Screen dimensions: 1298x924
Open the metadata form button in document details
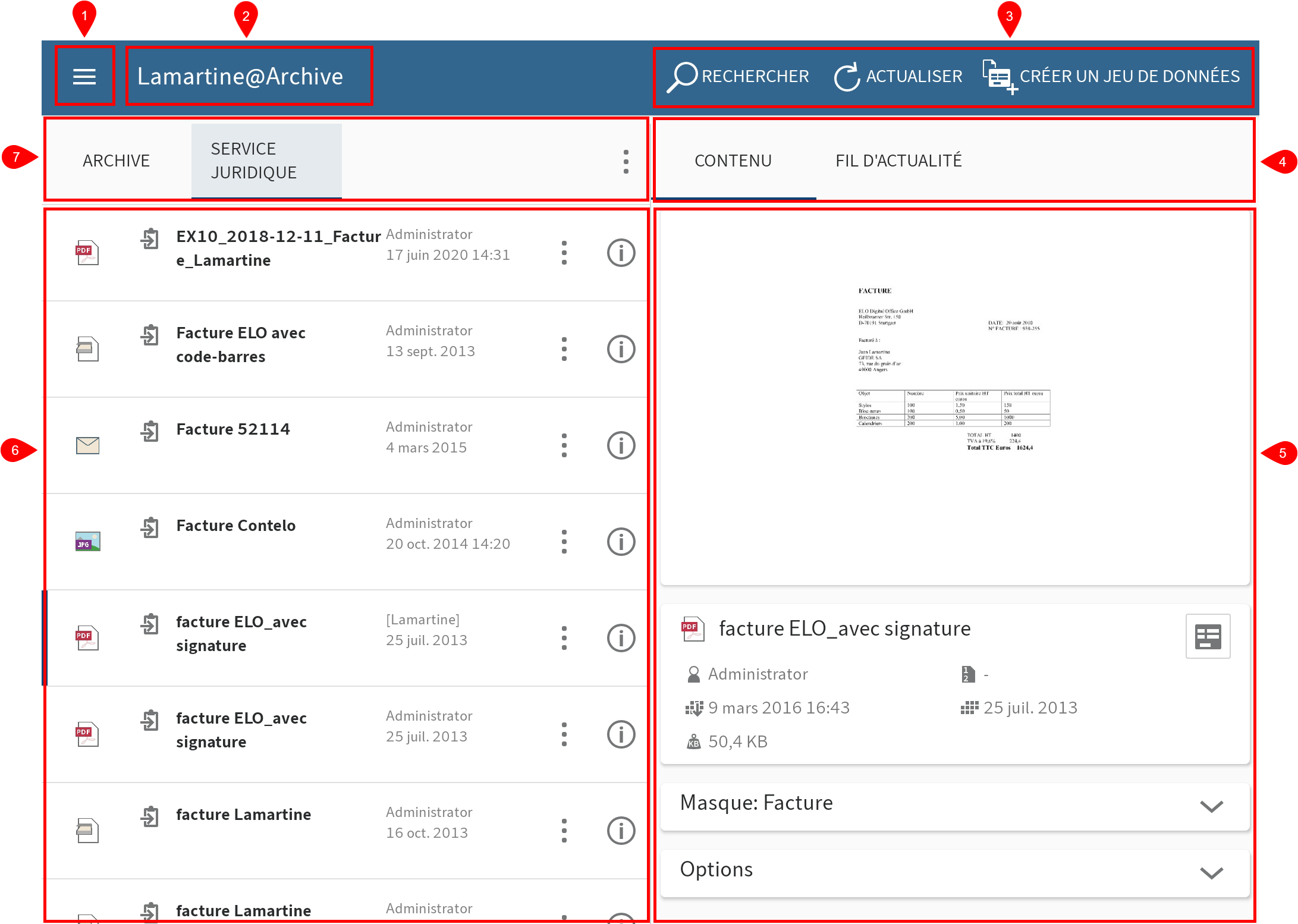[1208, 636]
